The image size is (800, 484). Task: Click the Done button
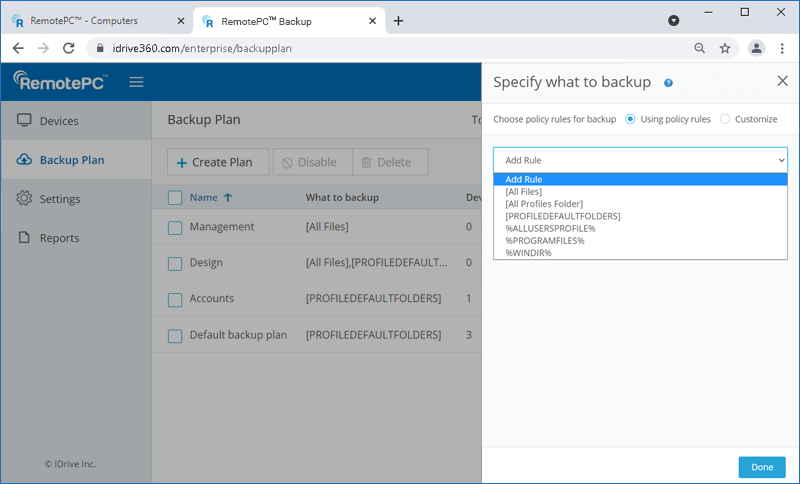(x=762, y=467)
